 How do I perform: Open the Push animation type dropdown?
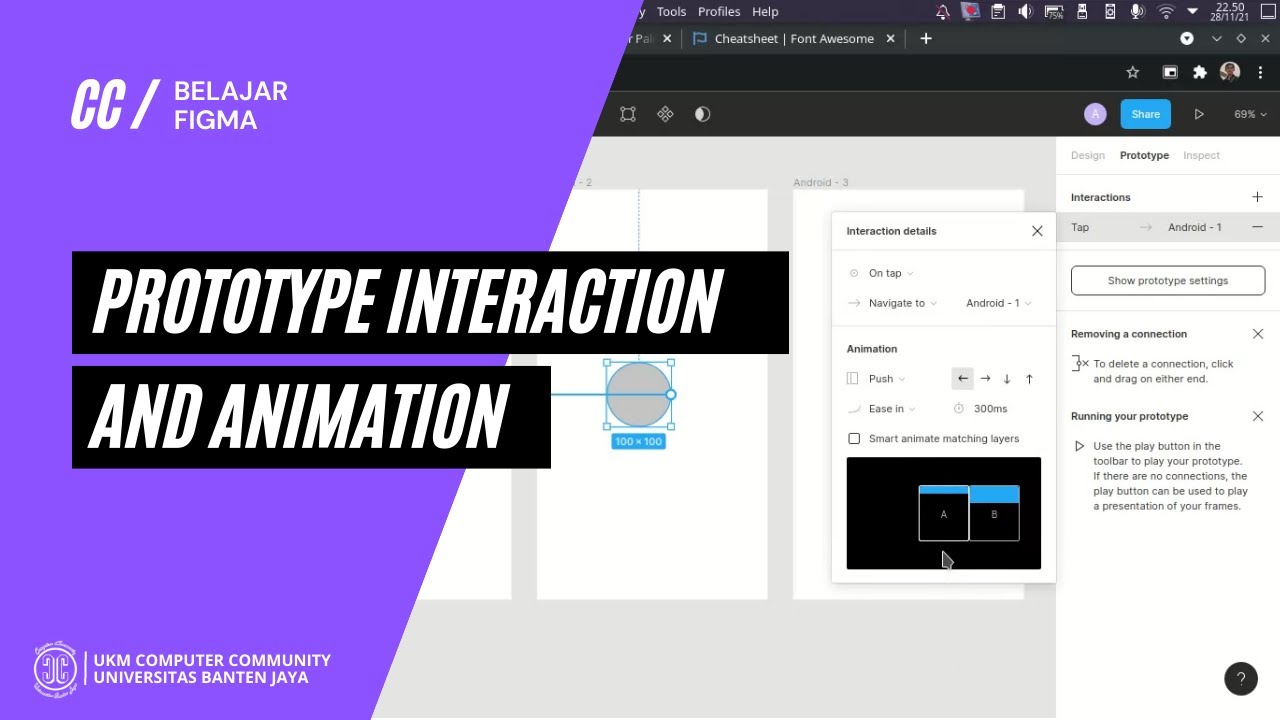pyautogui.click(x=886, y=379)
